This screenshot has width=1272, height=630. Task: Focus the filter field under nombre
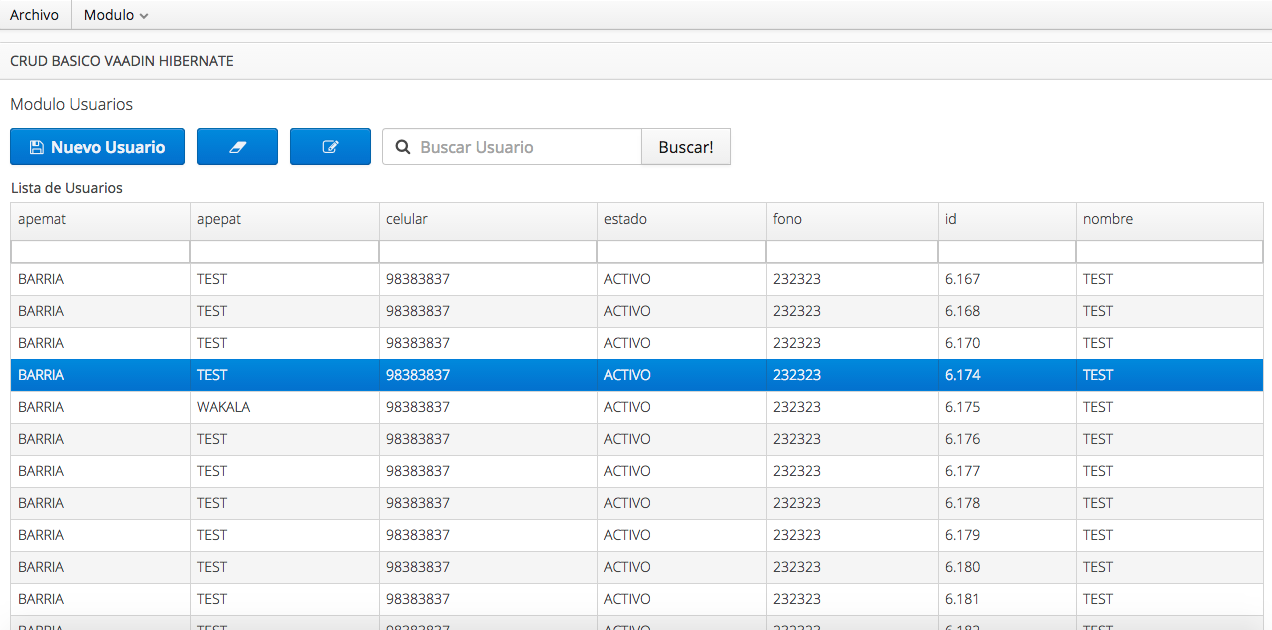pyautogui.click(x=1169, y=251)
